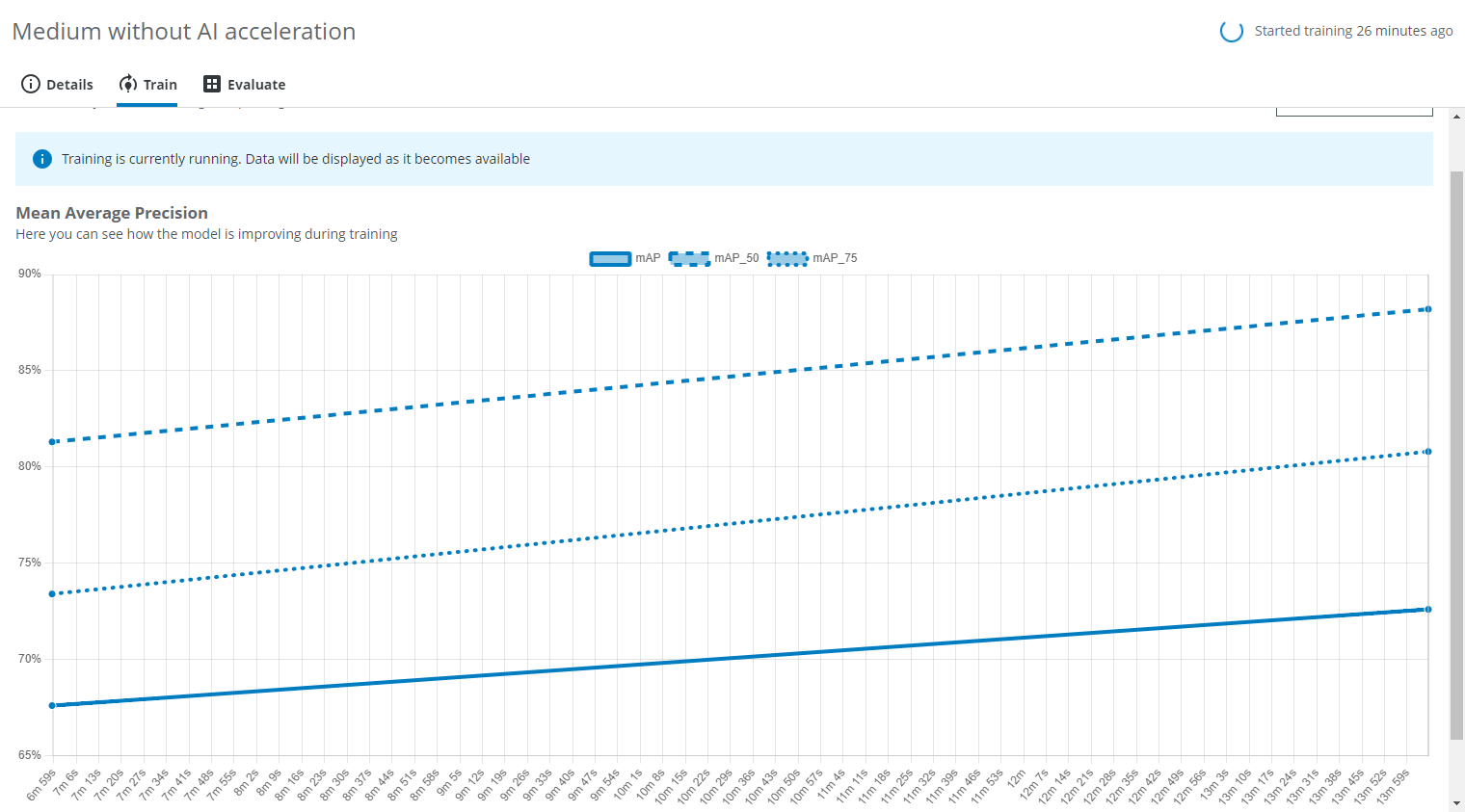This screenshot has width=1465, height=812.
Task: Switch to the Details tab
Action: coord(58,84)
